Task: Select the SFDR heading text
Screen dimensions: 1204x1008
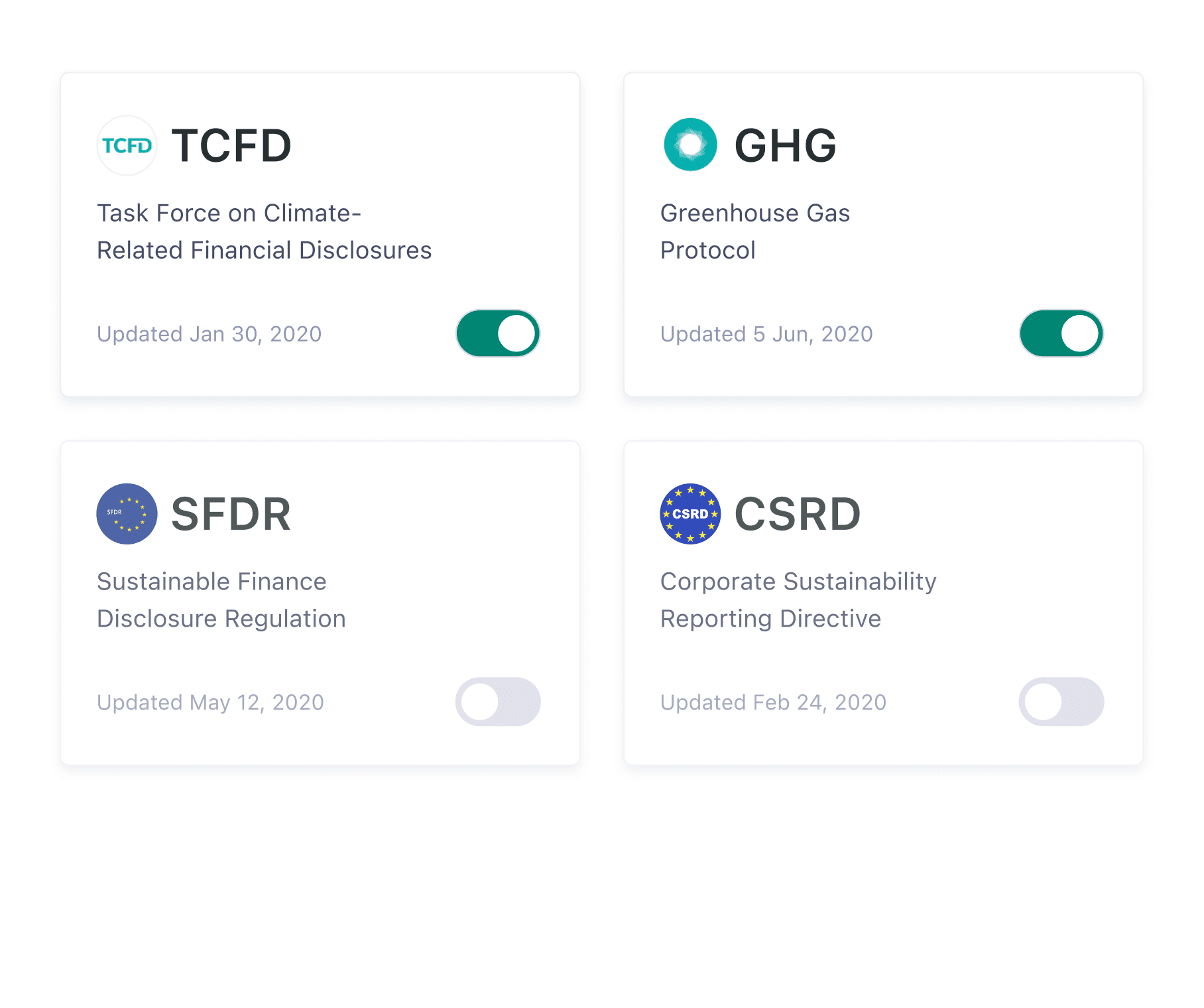Action: click(x=231, y=515)
